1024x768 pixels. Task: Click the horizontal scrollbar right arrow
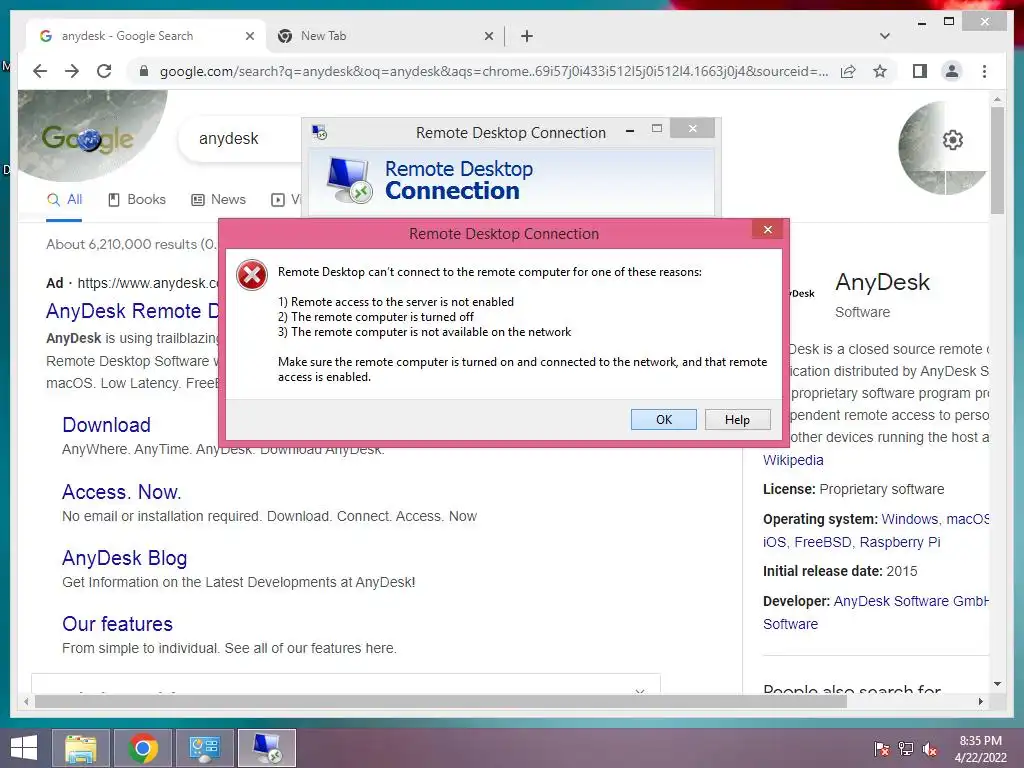pyautogui.click(x=980, y=701)
